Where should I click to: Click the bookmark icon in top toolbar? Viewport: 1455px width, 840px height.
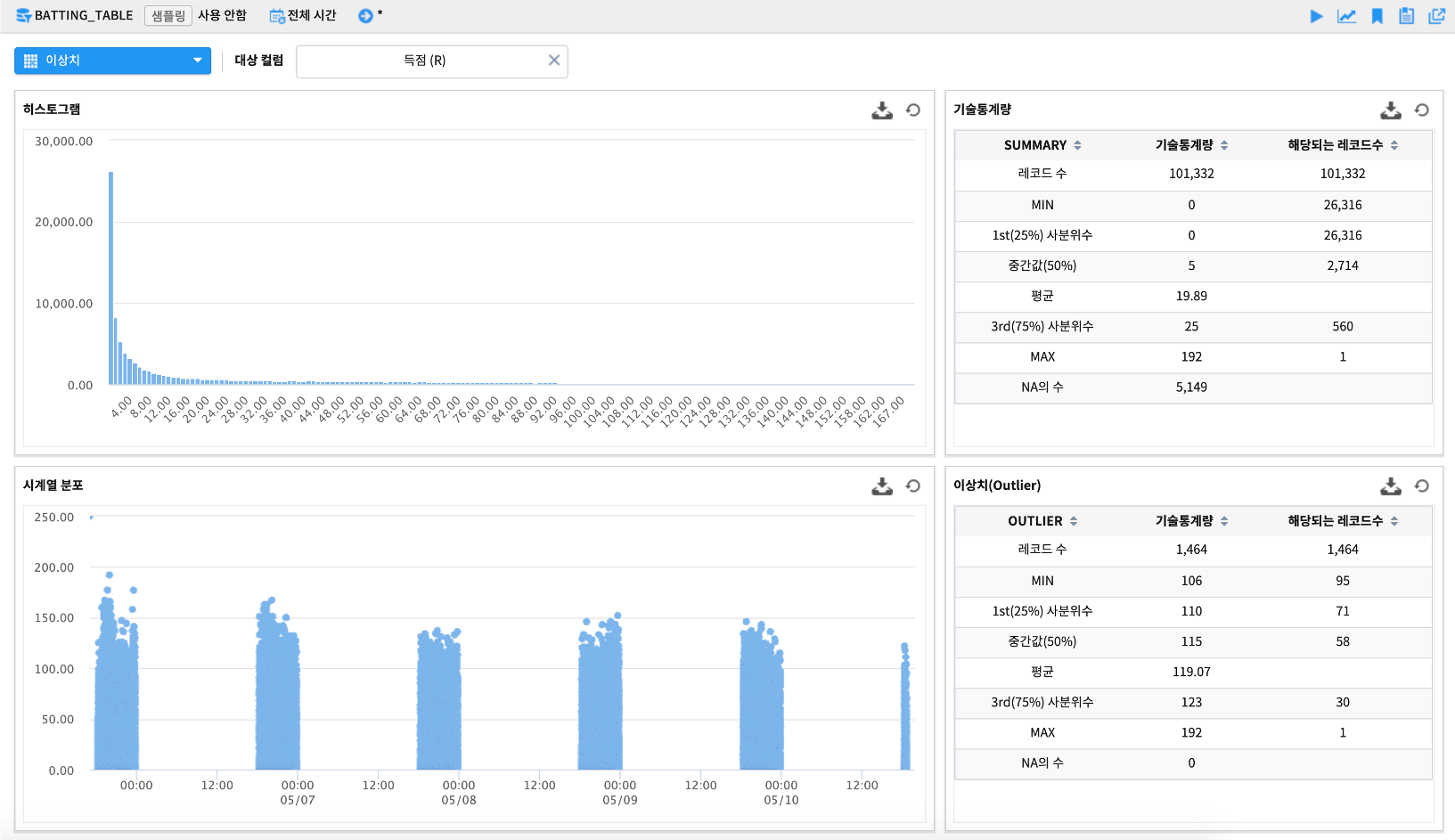(1377, 16)
